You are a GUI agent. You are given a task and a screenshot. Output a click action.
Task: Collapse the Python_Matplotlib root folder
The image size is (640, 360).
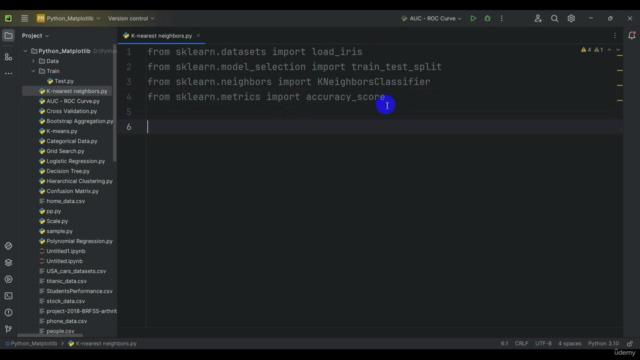[x=25, y=51]
